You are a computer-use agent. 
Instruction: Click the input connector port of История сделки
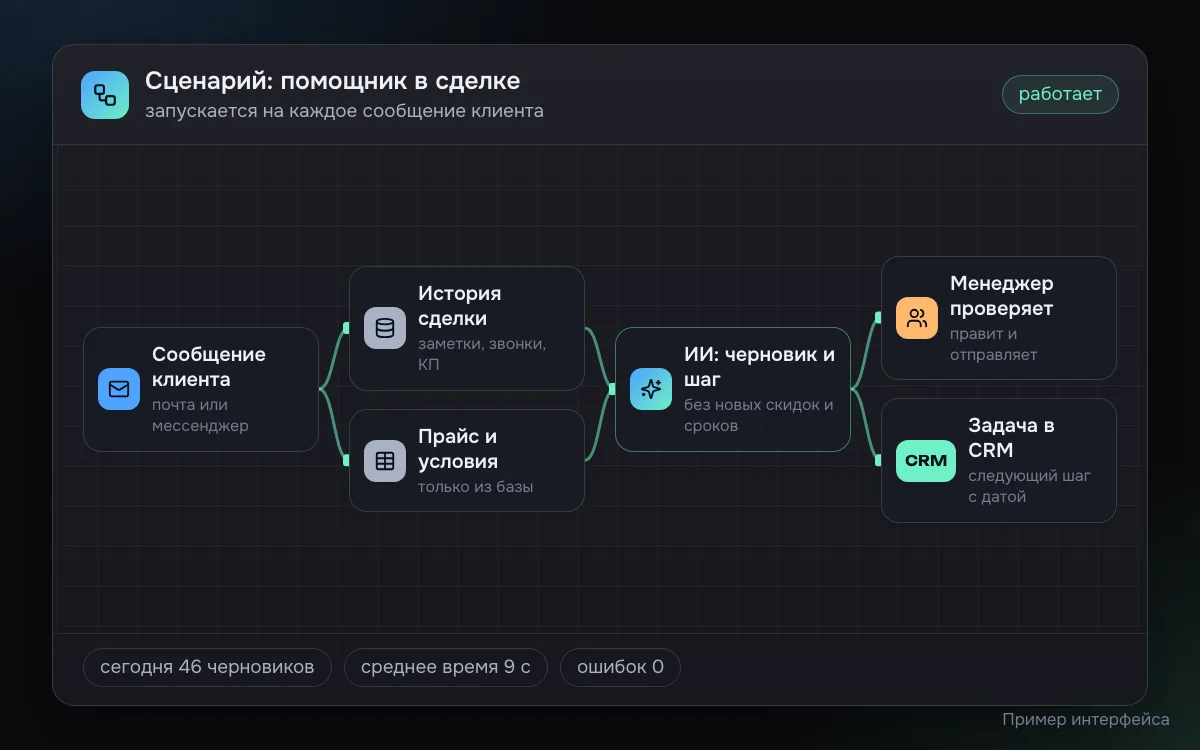tap(346, 327)
